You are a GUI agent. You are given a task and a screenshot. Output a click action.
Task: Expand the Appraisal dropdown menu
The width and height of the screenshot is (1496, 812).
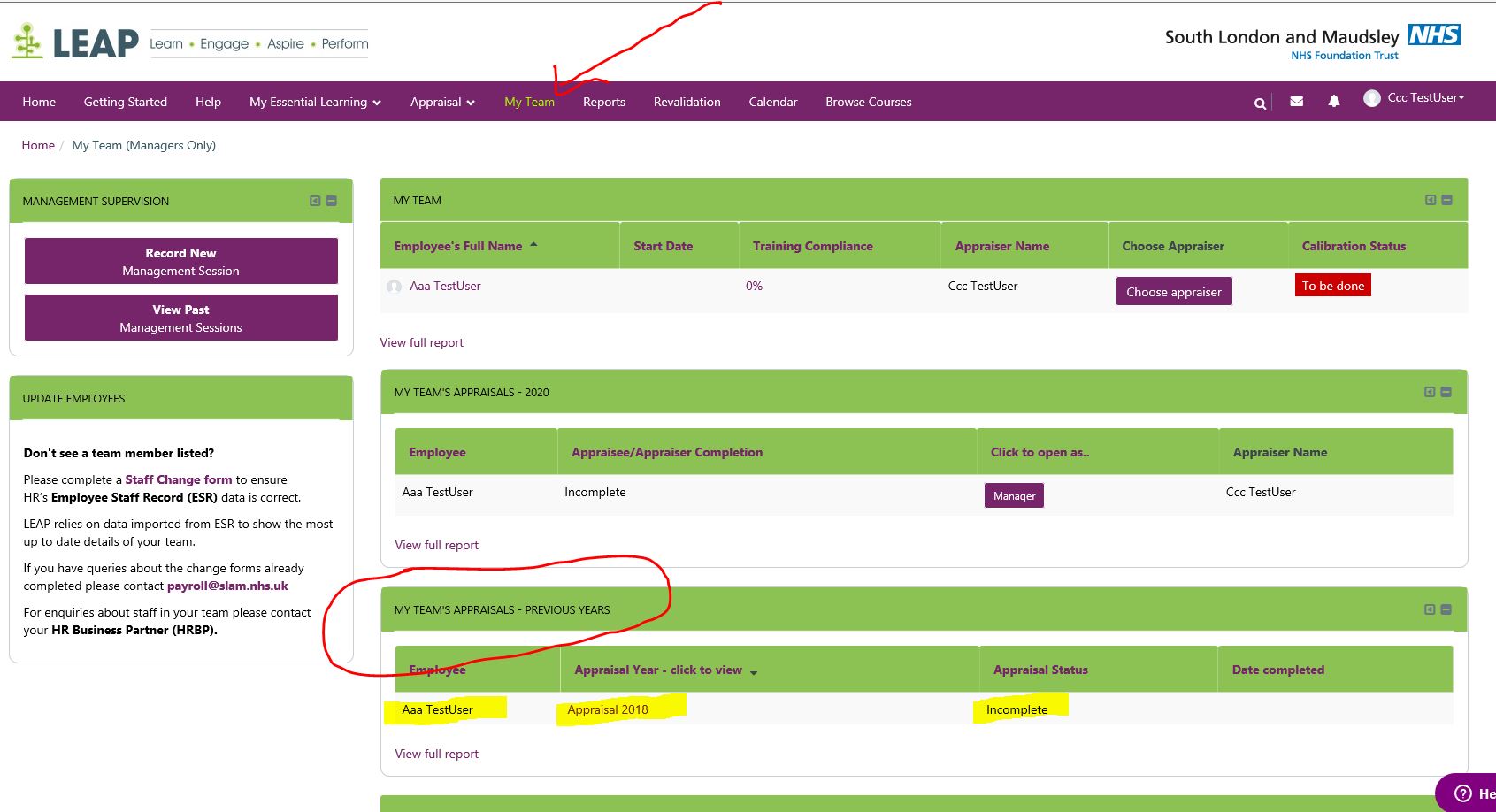442,103
